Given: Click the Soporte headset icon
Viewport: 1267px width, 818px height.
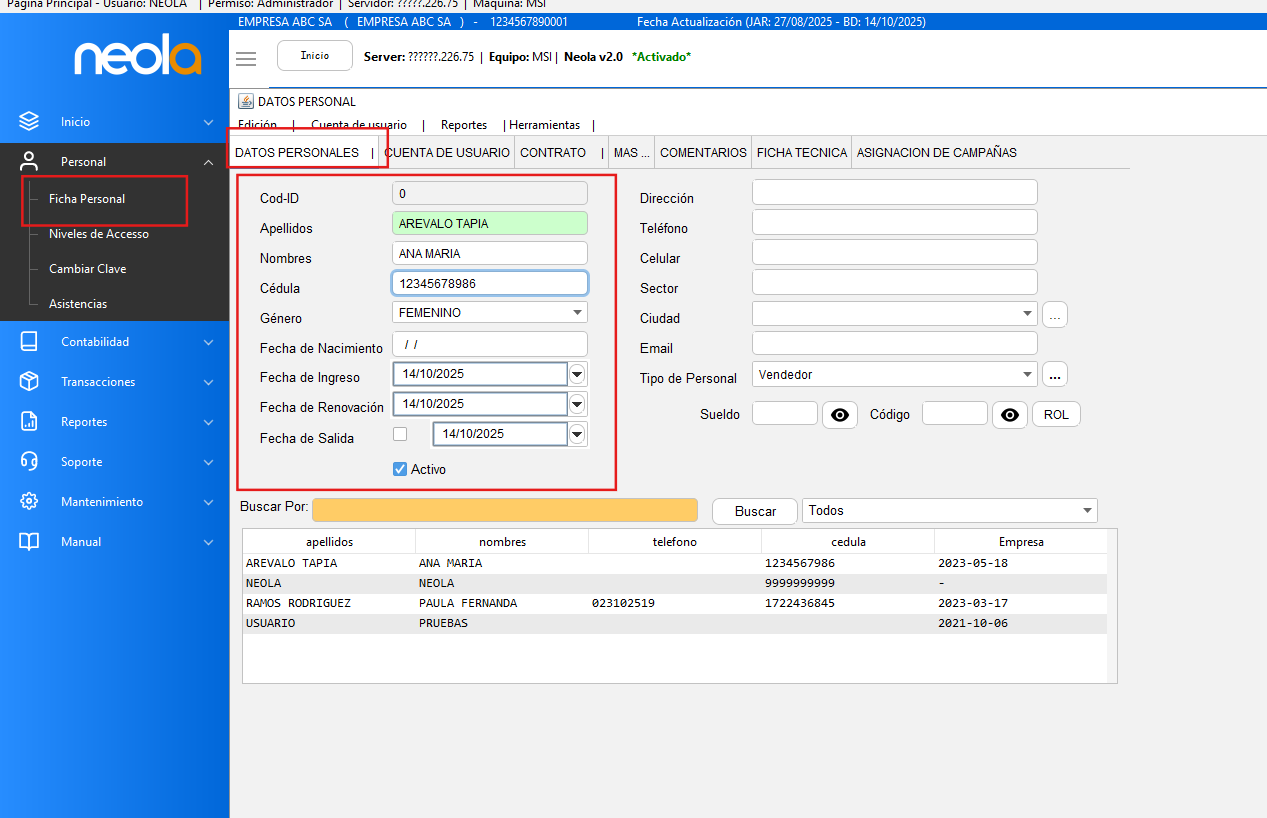Looking at the screenshot, I should point(29,462).
